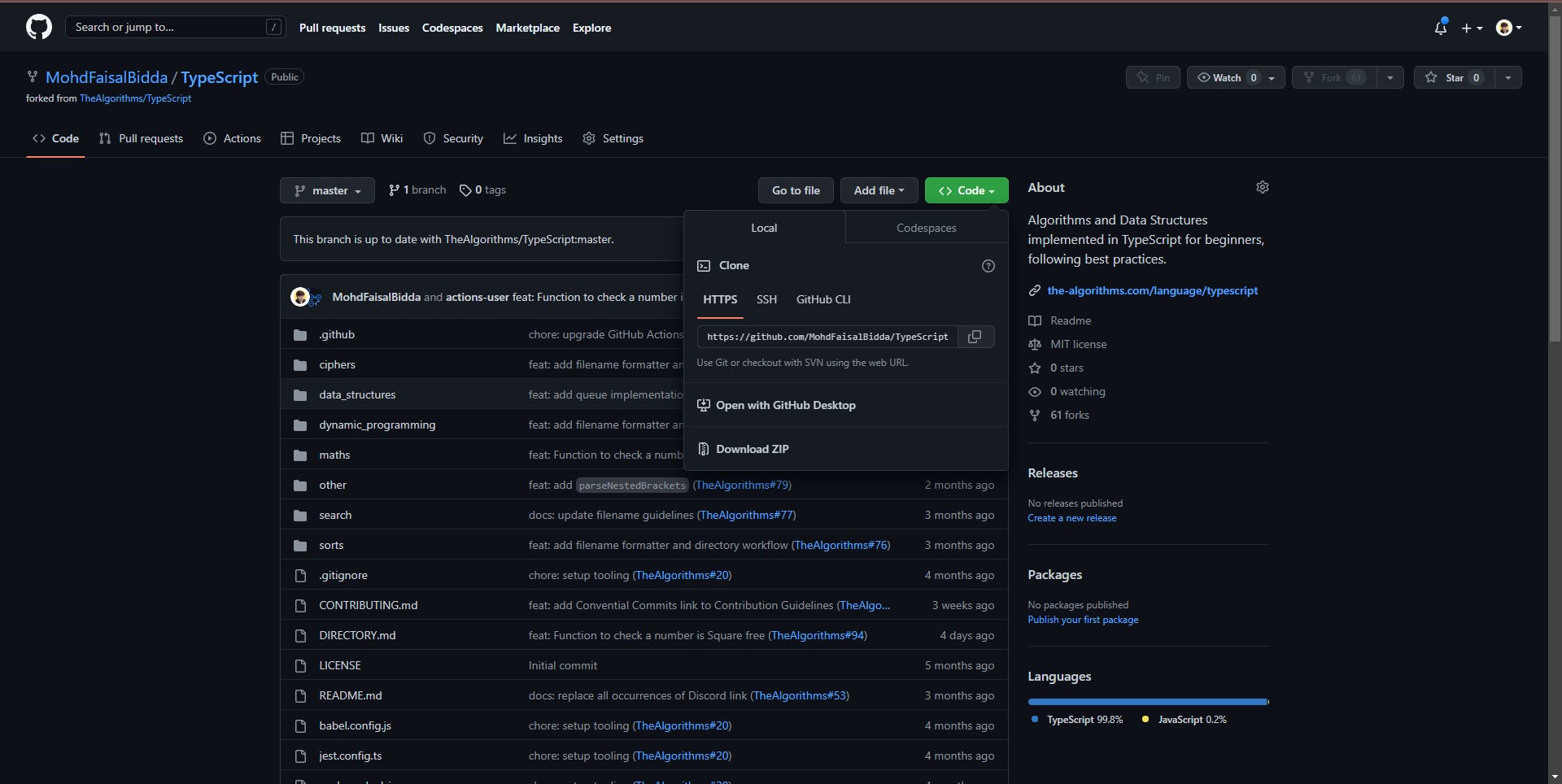Screen dimensions: 1562x784
Task: Click Create a new release link
Action: pos(1071,518)
